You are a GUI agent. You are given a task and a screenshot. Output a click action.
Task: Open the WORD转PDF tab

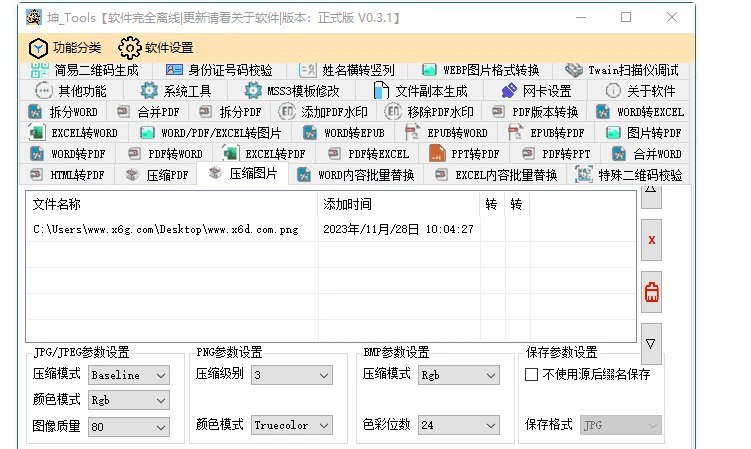[x=68, y=154]
